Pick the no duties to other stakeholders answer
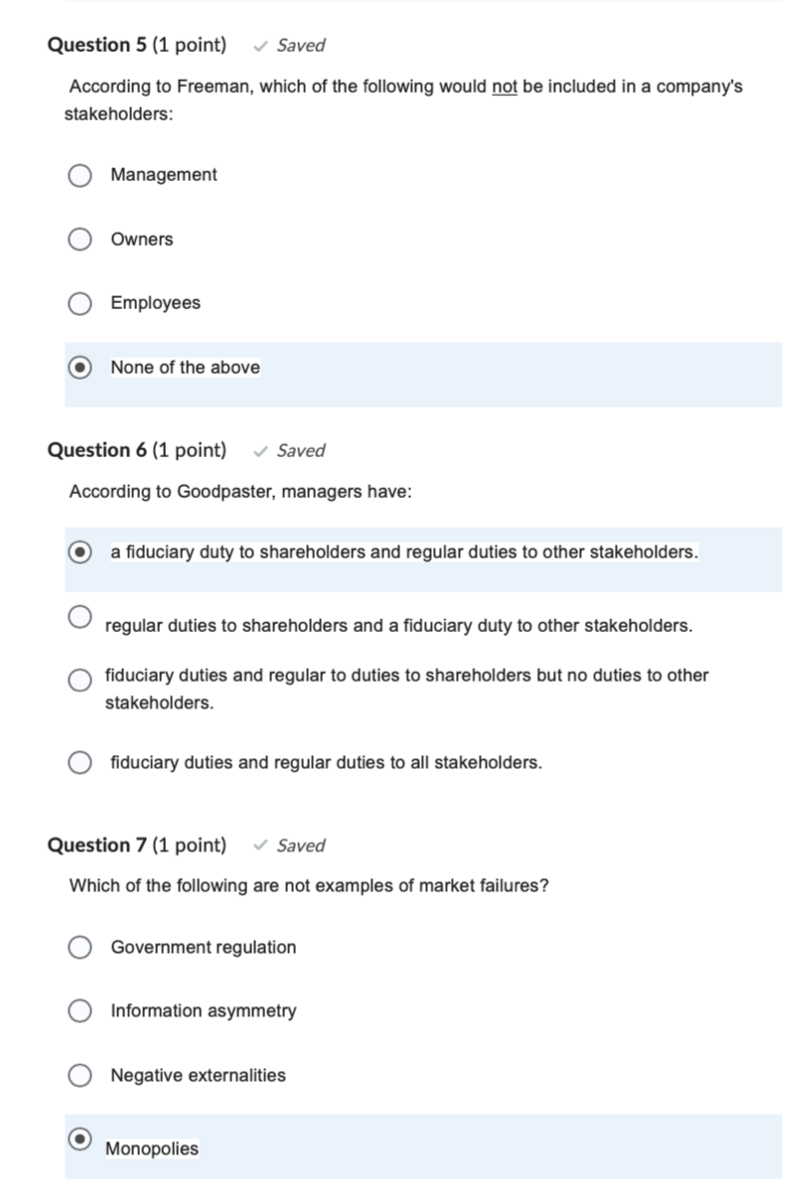Viewport: 804px width, 1196px height. click(79, 680)
